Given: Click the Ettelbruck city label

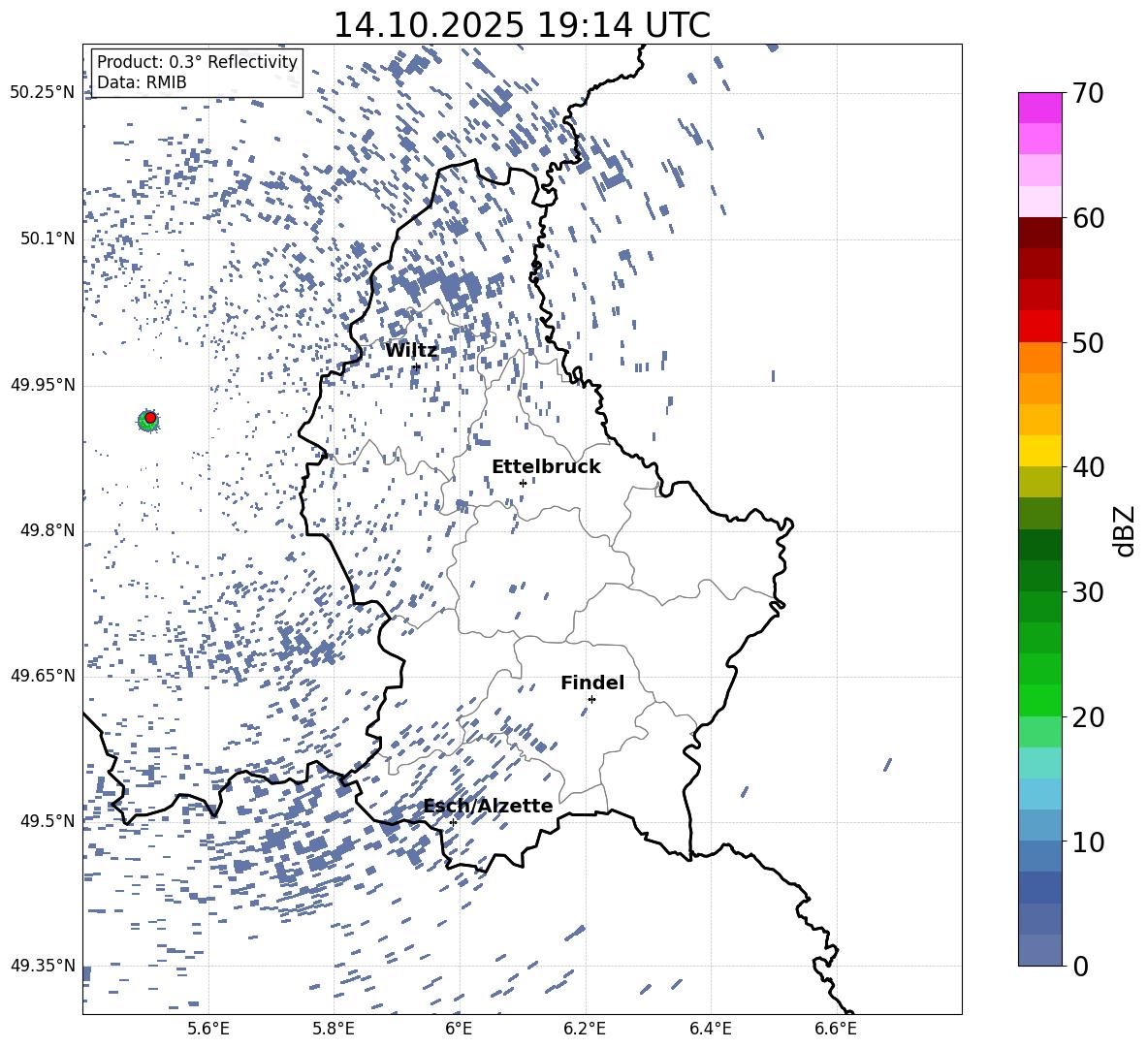Looking at the screenshot, I should pos(546,467).
